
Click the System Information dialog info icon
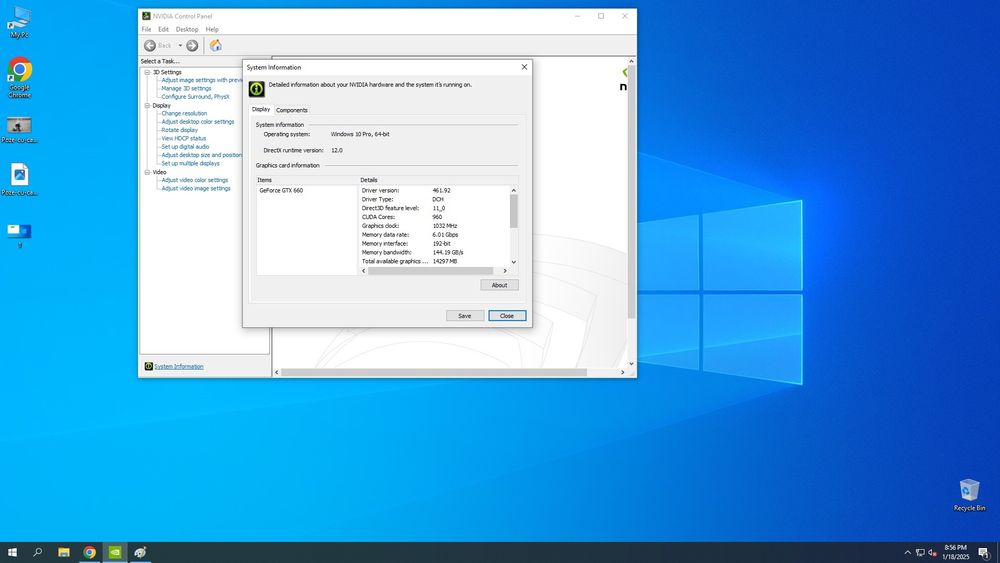pos(256,89)
